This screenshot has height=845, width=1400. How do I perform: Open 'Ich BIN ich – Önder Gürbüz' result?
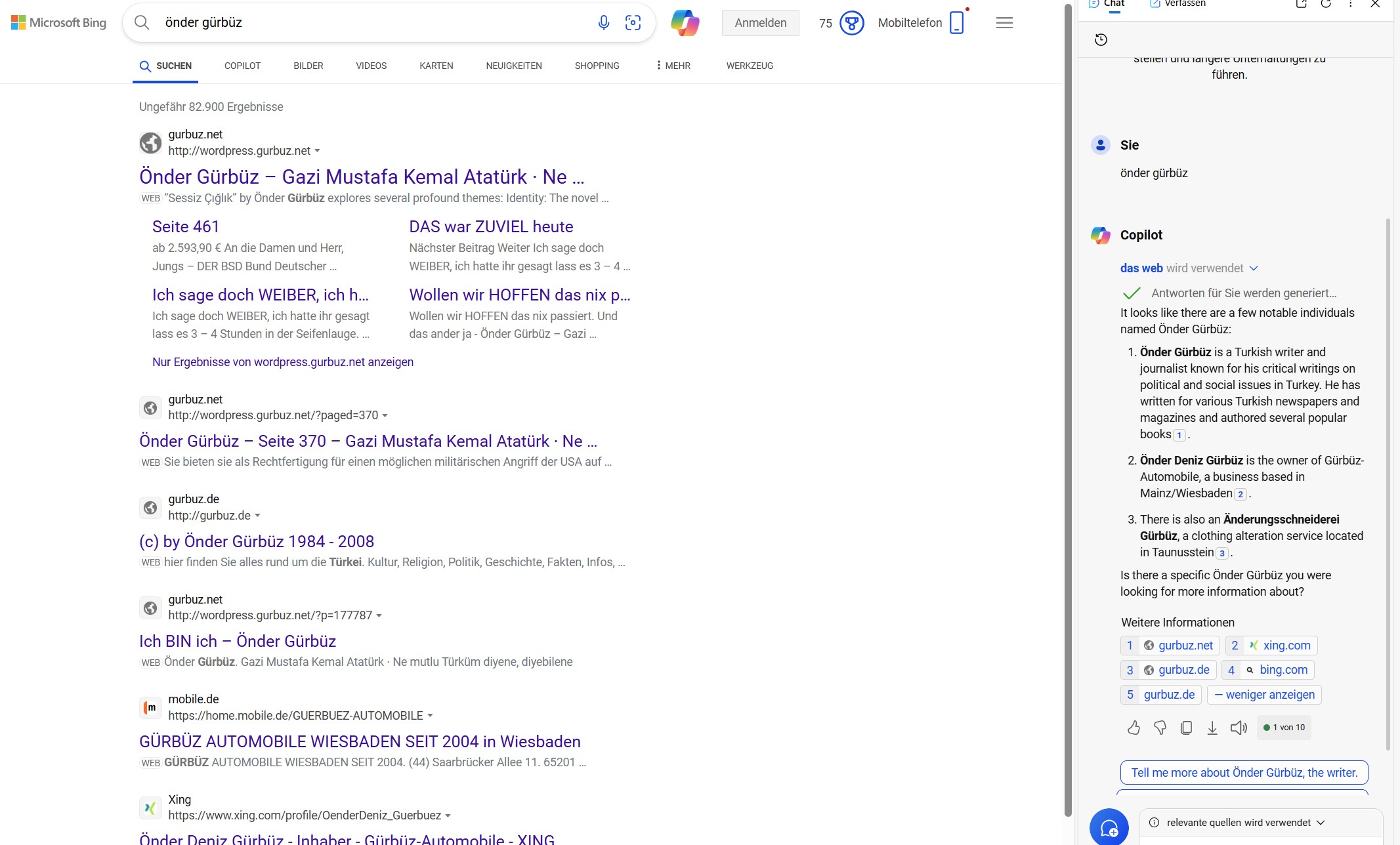tap(238, 642)
